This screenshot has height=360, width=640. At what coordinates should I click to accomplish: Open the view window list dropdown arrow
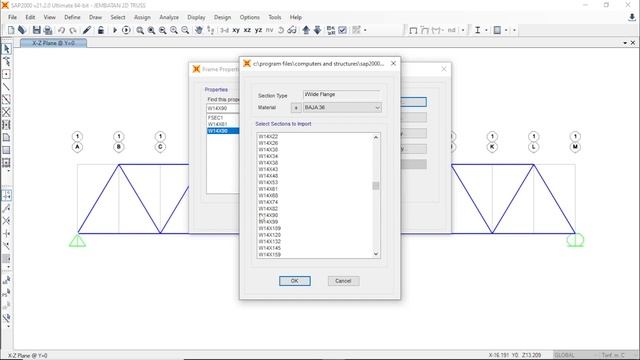point(625,43)
